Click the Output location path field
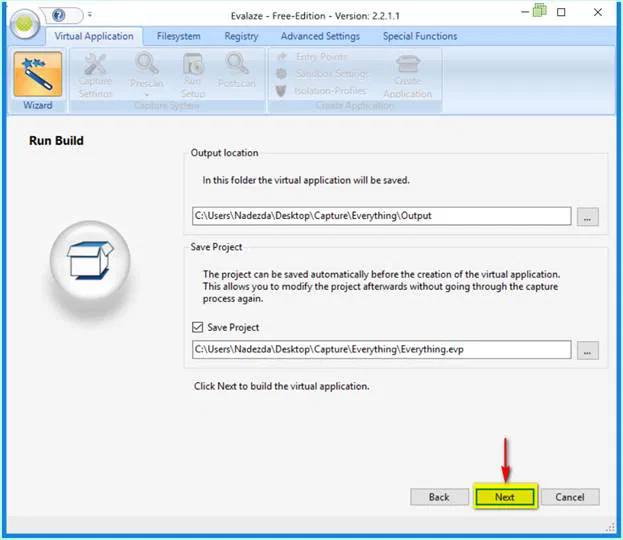The height and width of the screenshot is (540, 623). pos(381,216)
